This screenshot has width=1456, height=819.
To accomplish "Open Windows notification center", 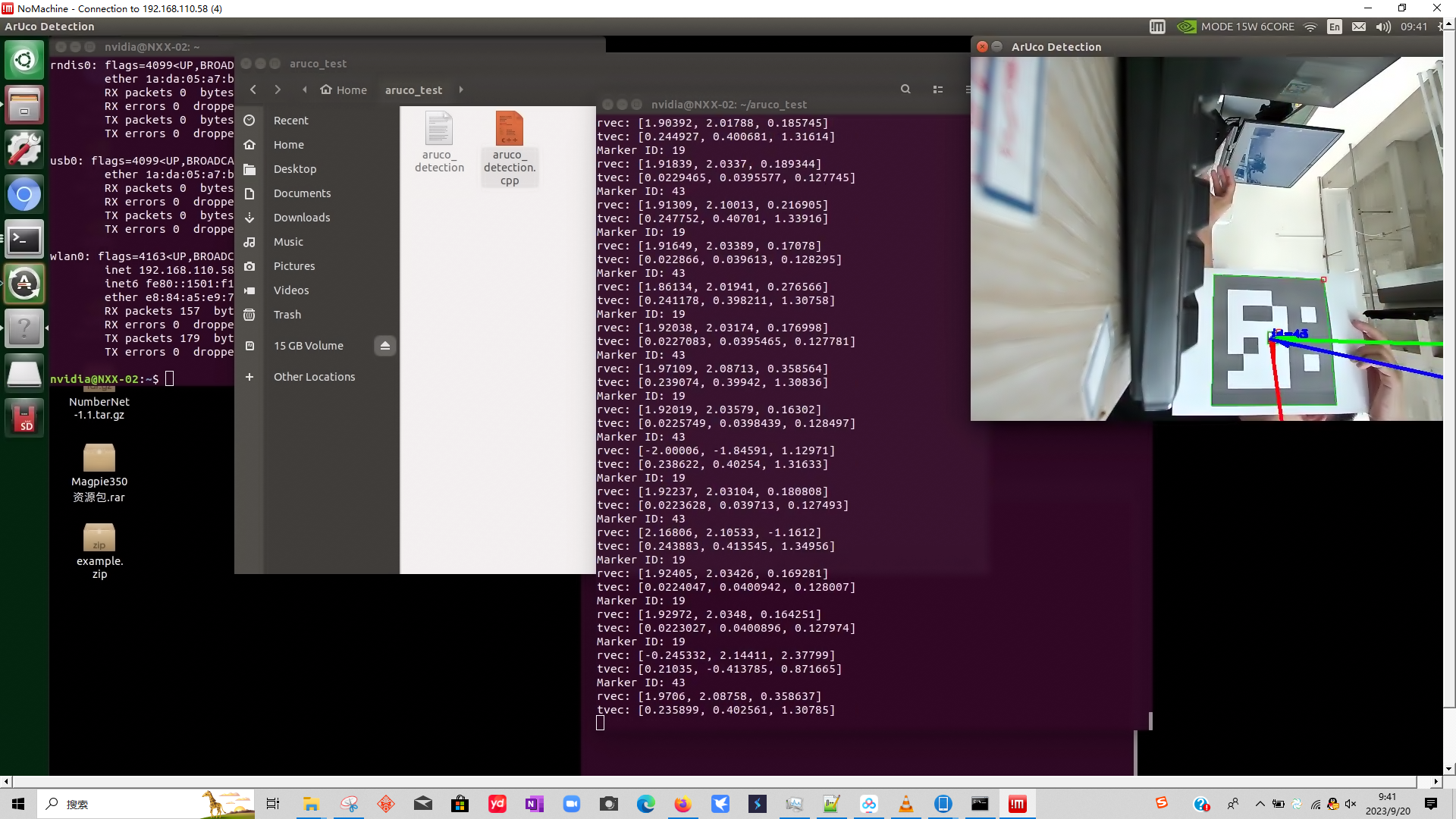I will (1431, 804).
